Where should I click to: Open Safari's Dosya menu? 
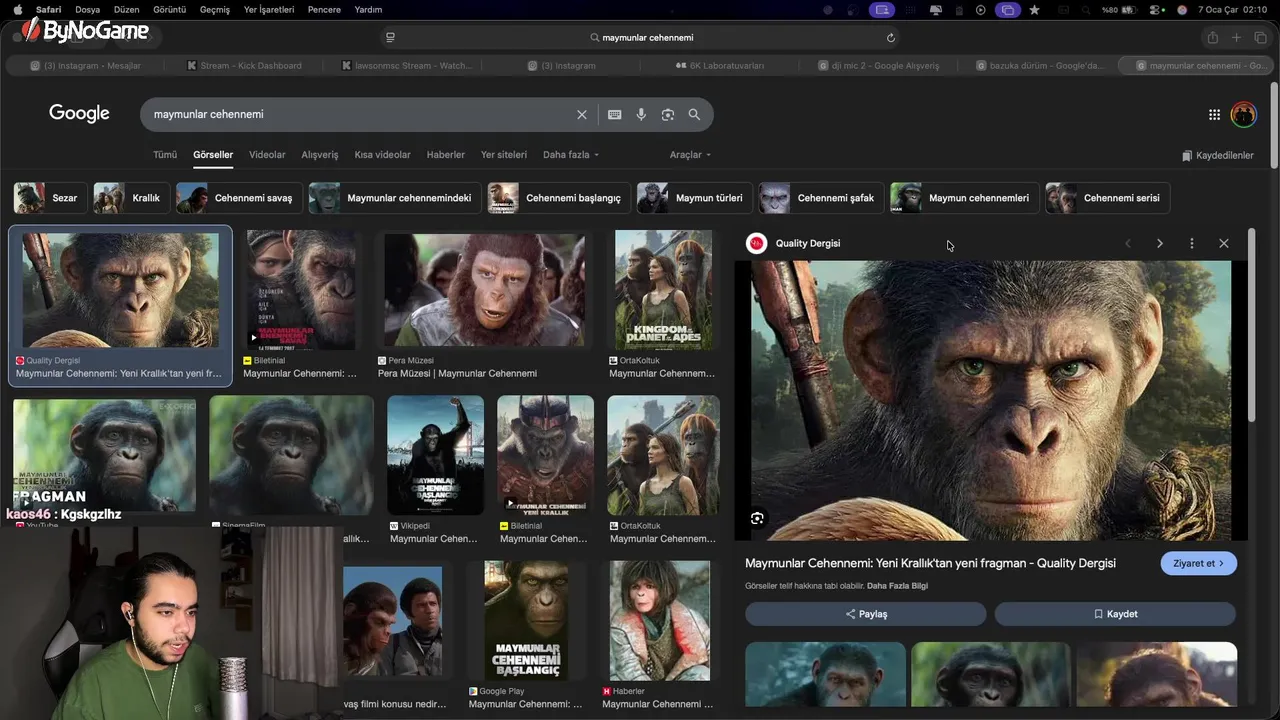pyautogui.click(x=88, y=9)
